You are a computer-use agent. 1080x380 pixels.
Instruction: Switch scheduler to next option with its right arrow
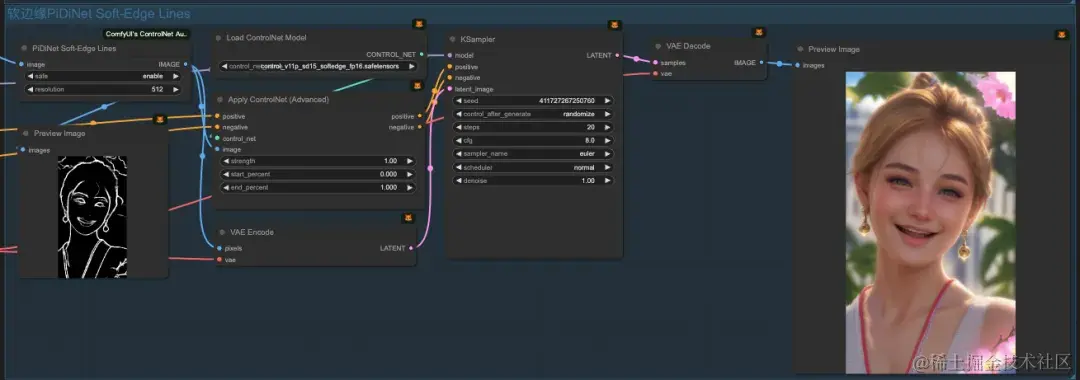point(607,167)
